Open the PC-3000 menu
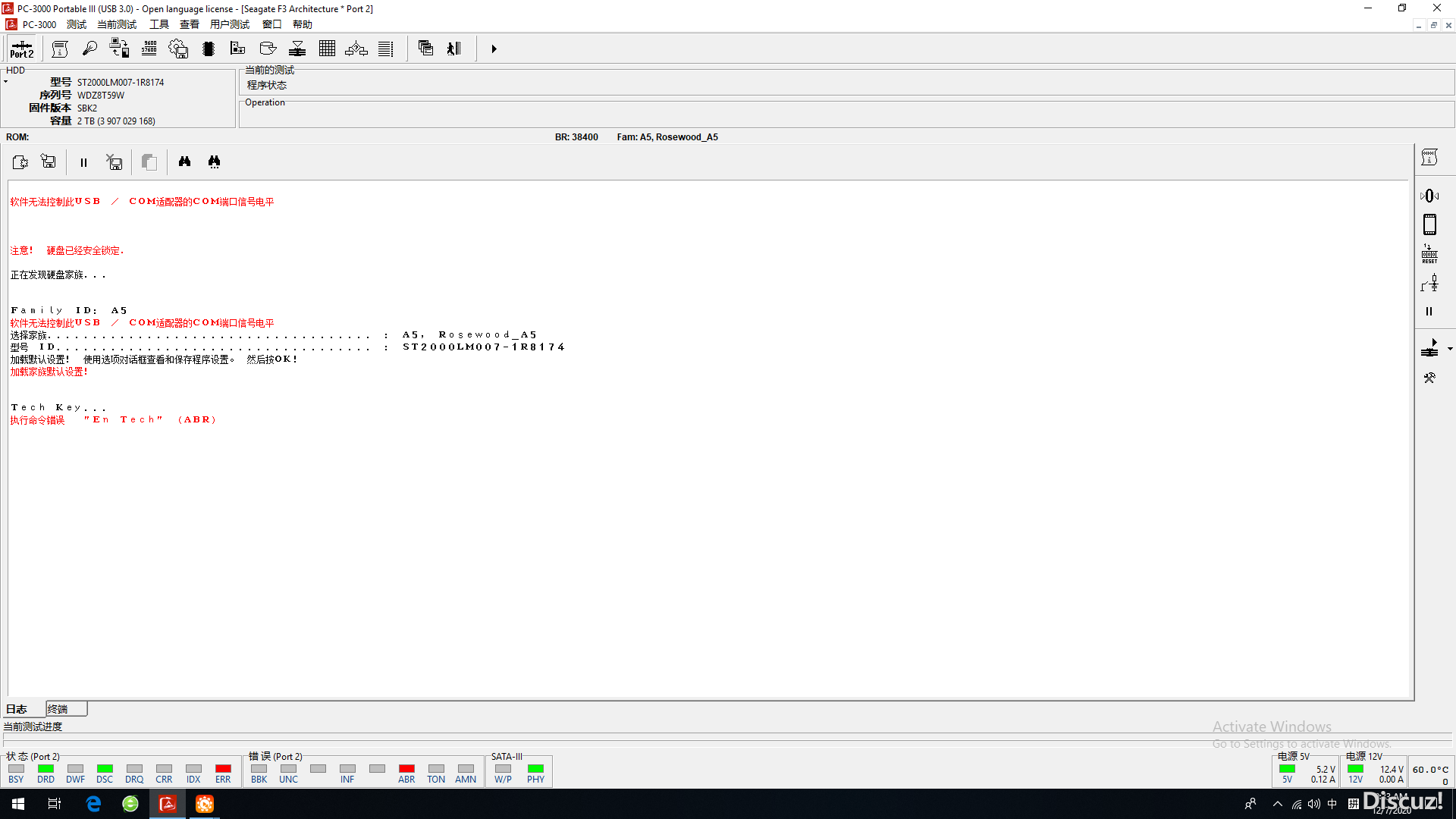Viewport: 1456px width, 819px height. 39,24
